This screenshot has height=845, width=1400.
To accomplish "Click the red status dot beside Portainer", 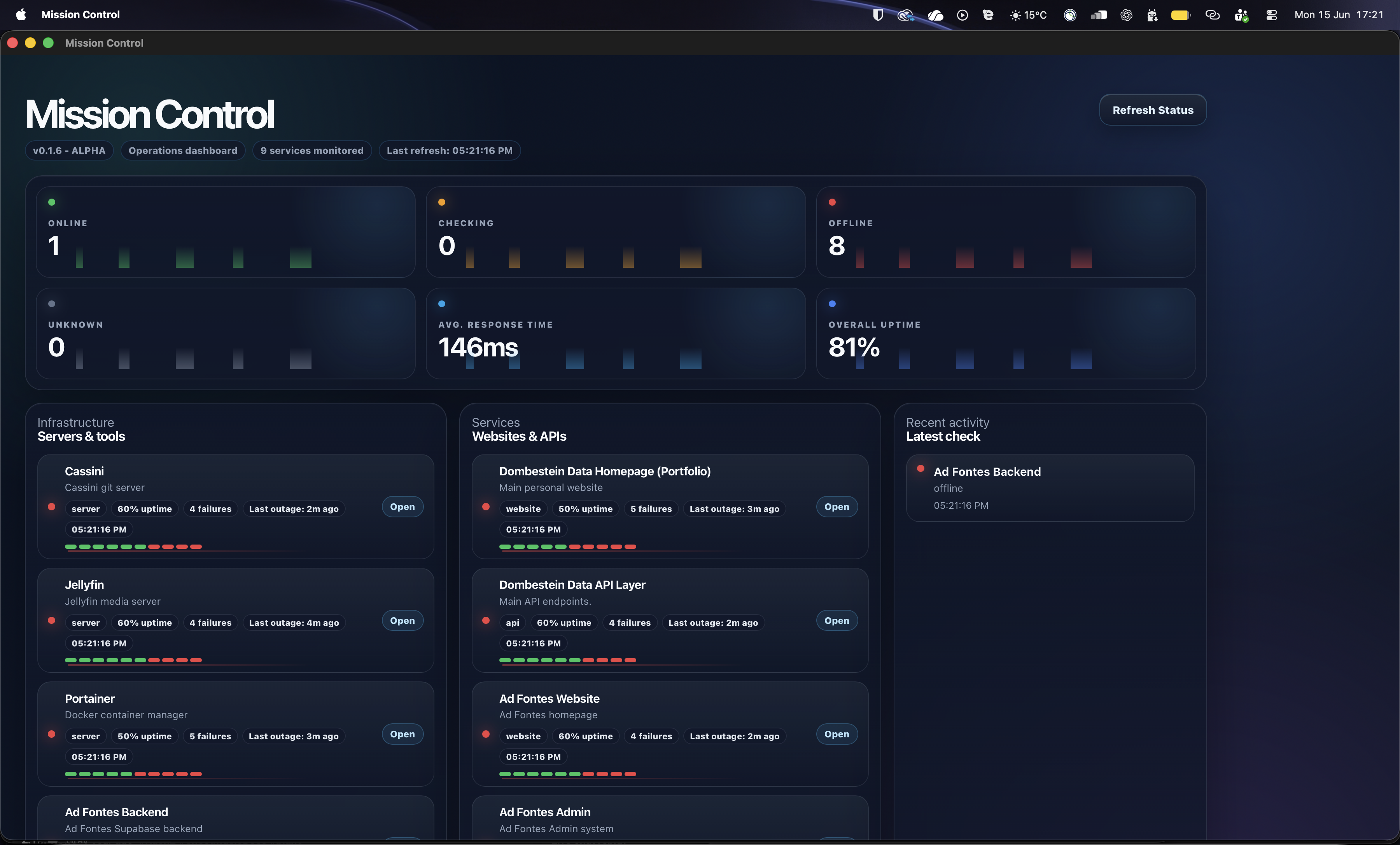I will (x=52, y=734).
